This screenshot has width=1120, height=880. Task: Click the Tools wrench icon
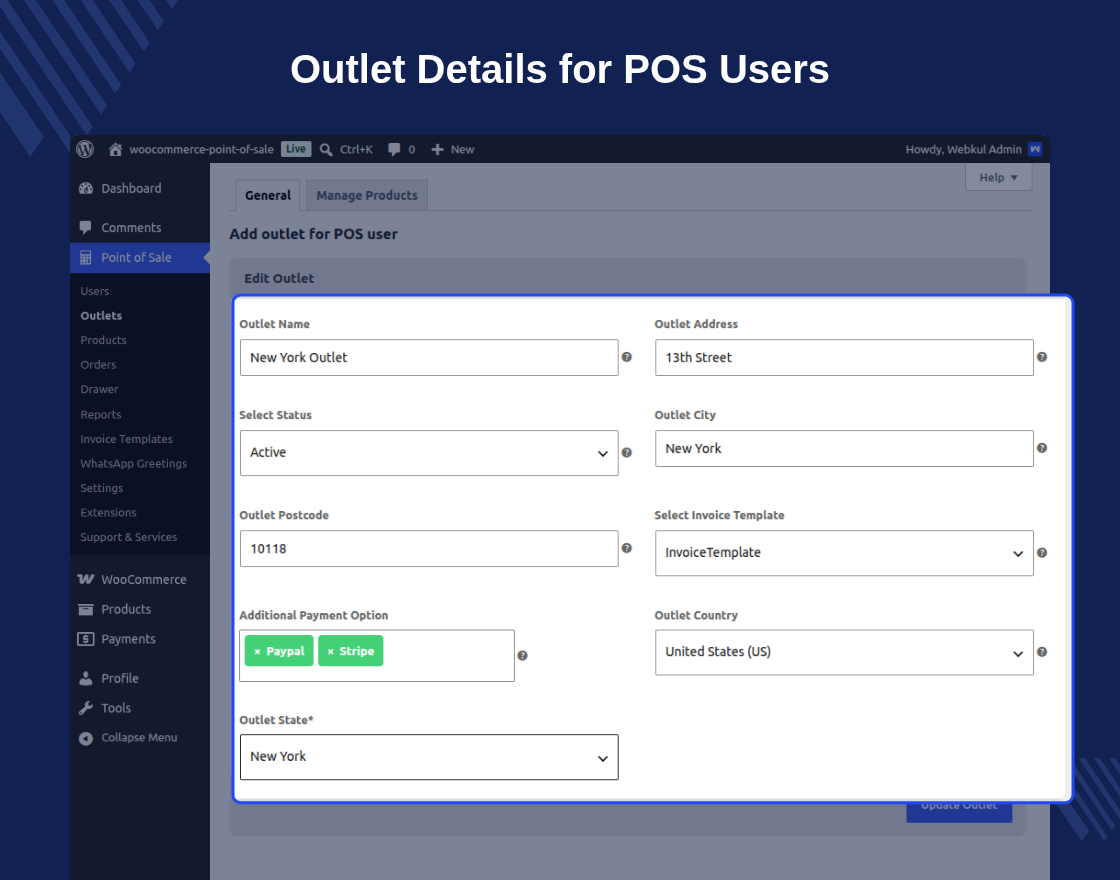click(86, 709)
